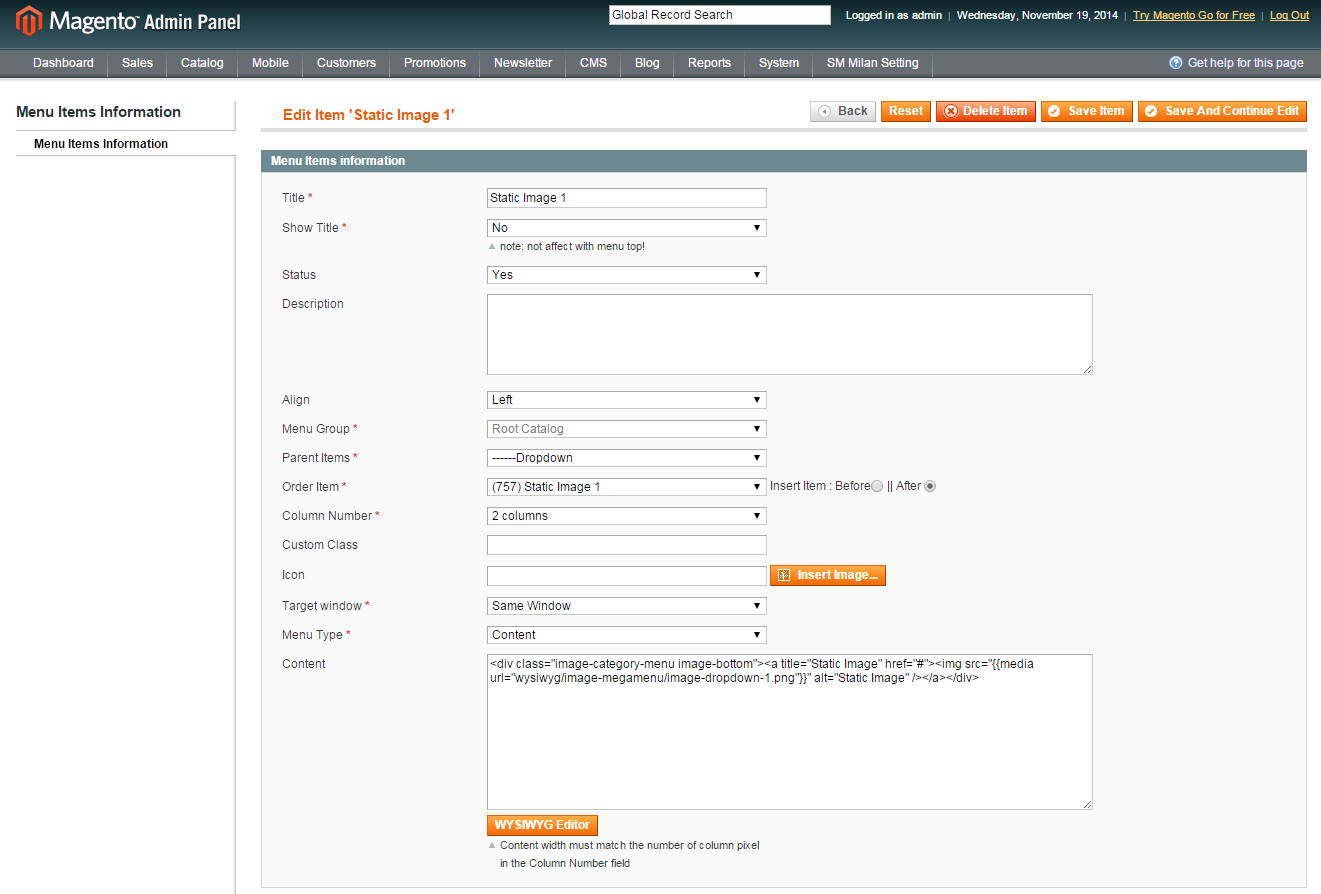Click the Try Magento Go for Free link

1194,15
